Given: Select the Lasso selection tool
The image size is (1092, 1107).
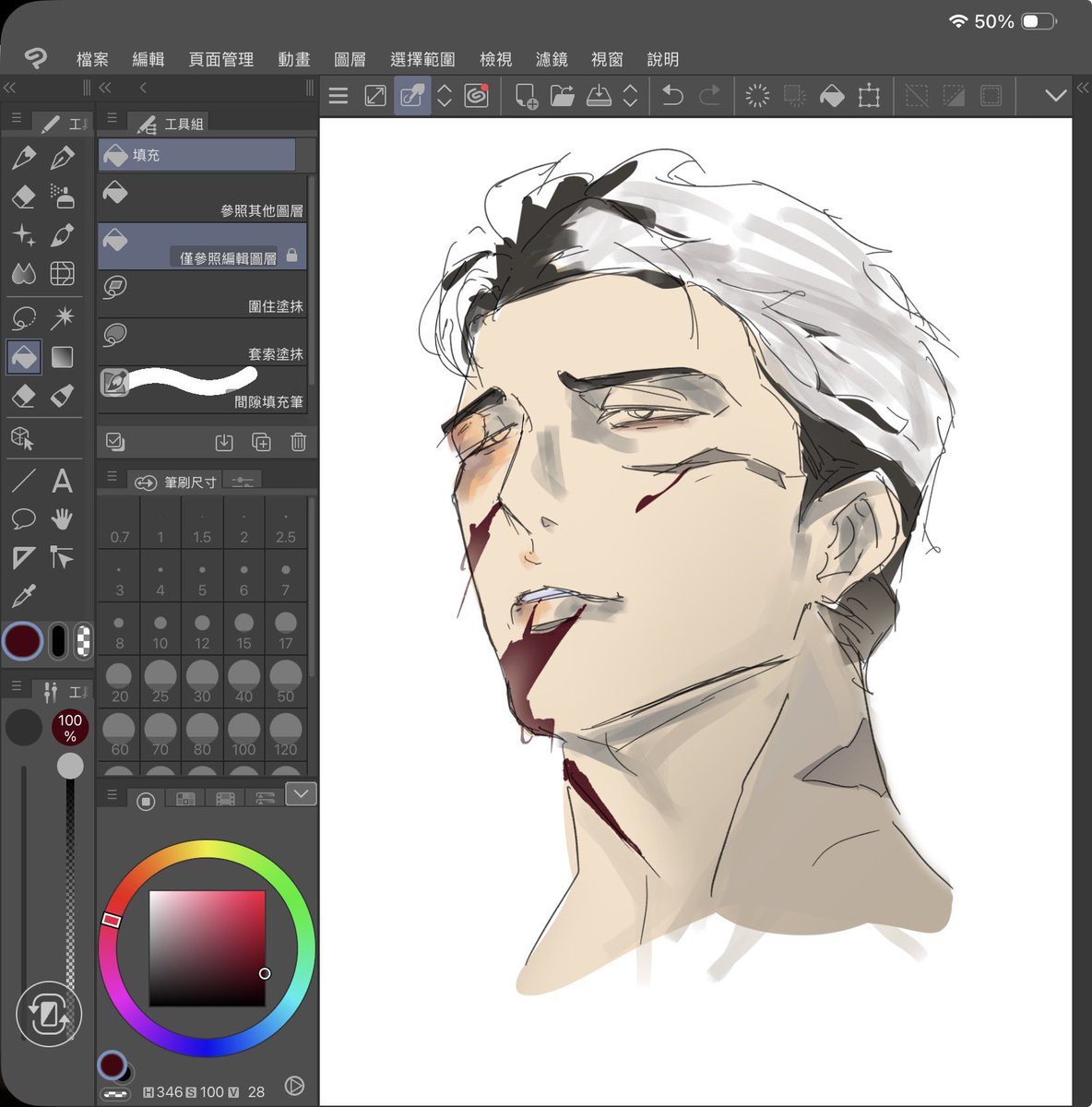Looking at the screenshot, I should (24, 318).
